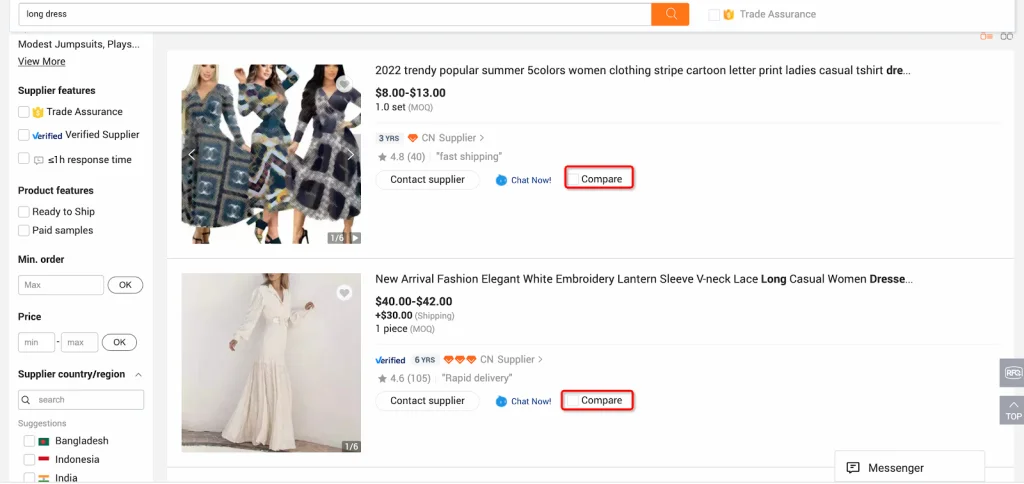
Task: Open the Messenger panel
Action: coord(909,467)
